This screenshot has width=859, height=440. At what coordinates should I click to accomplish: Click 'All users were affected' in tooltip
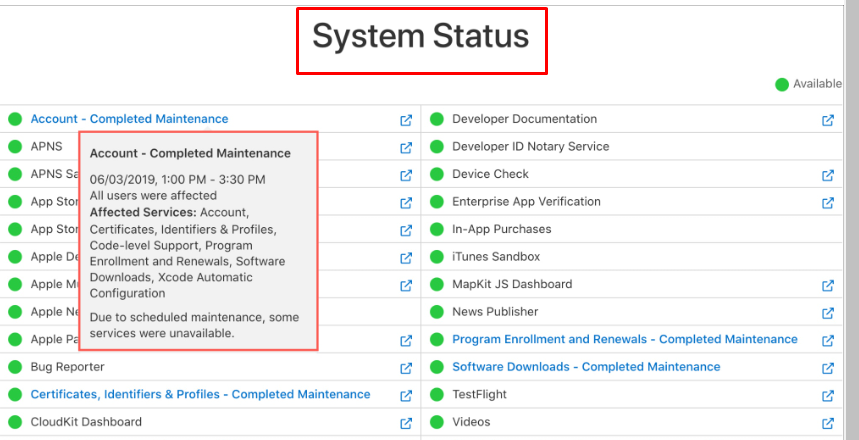(x=153, y=196)
